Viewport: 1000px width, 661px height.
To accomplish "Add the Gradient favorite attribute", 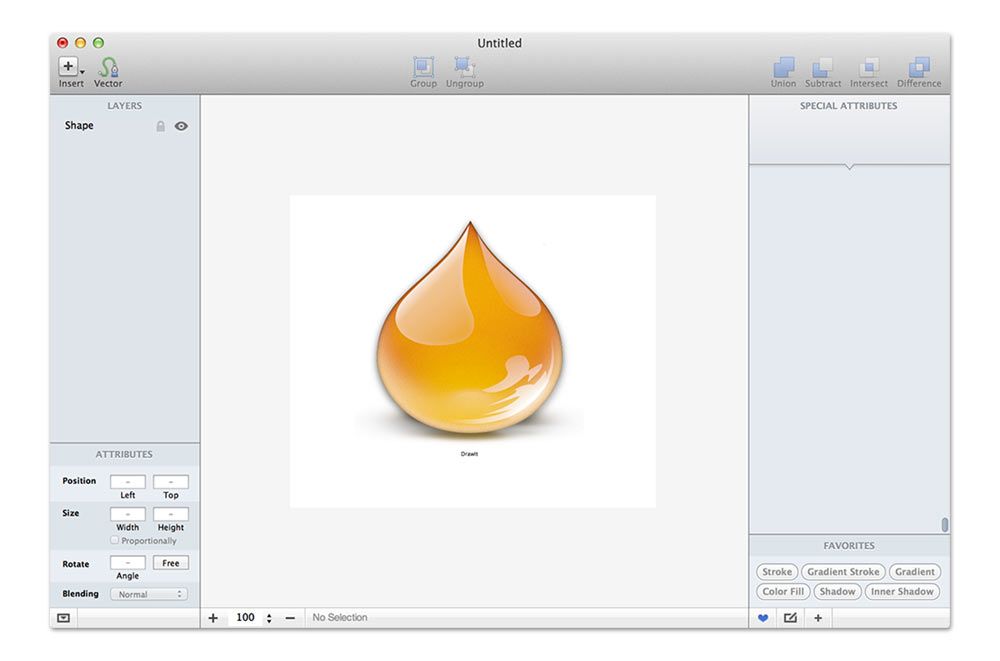I will [x=915, y=572].
